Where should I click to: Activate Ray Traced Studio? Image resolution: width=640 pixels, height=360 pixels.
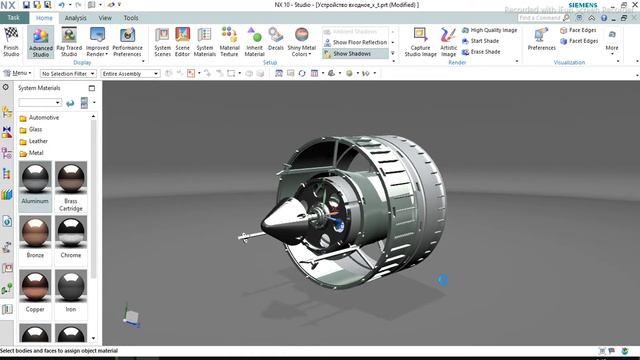69,42
